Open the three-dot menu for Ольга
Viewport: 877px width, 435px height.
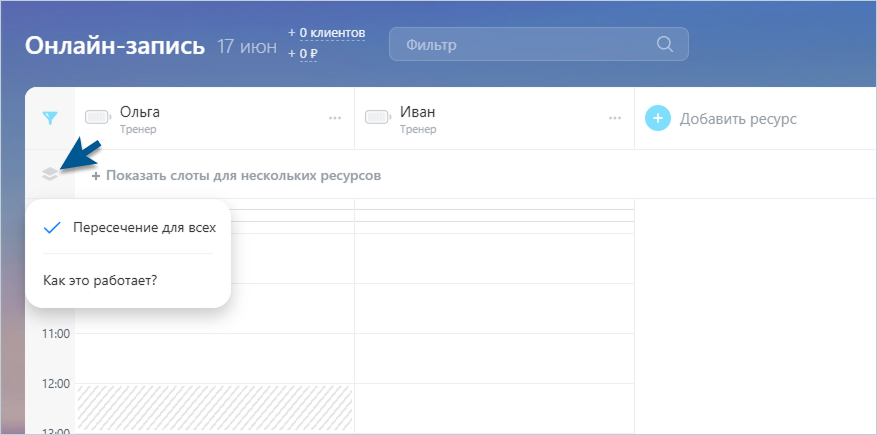click(x=335, y=118)
